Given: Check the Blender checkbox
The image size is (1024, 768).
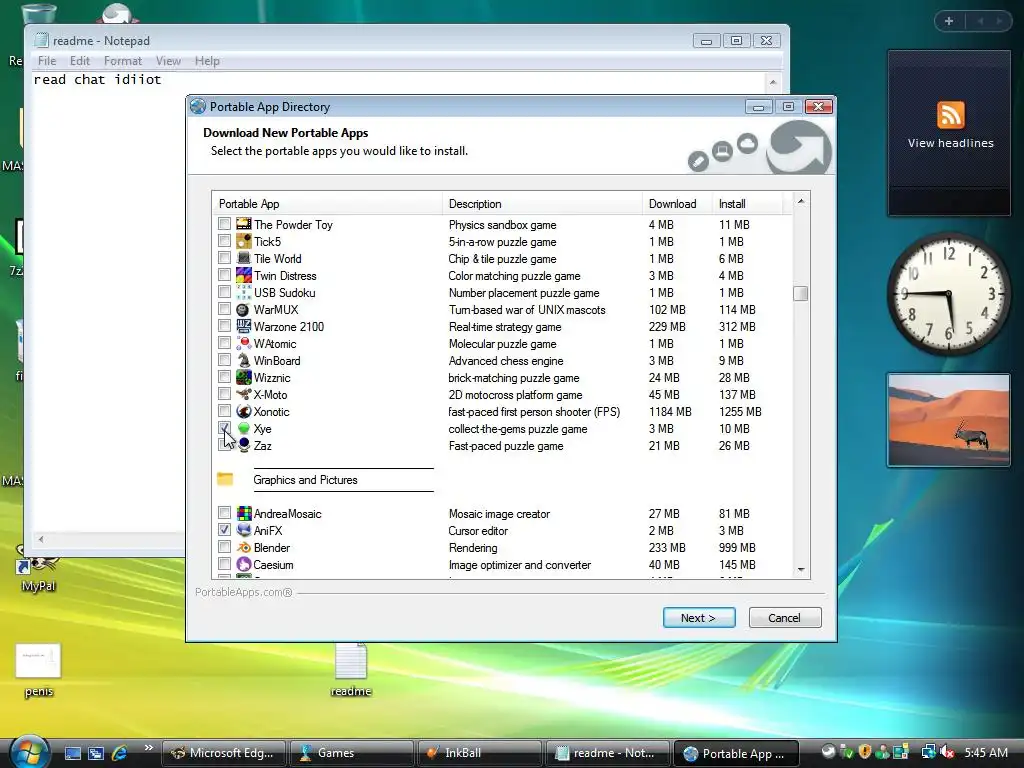Looking at the screenshot, I should pyautogui.click(x=224, y=547).
